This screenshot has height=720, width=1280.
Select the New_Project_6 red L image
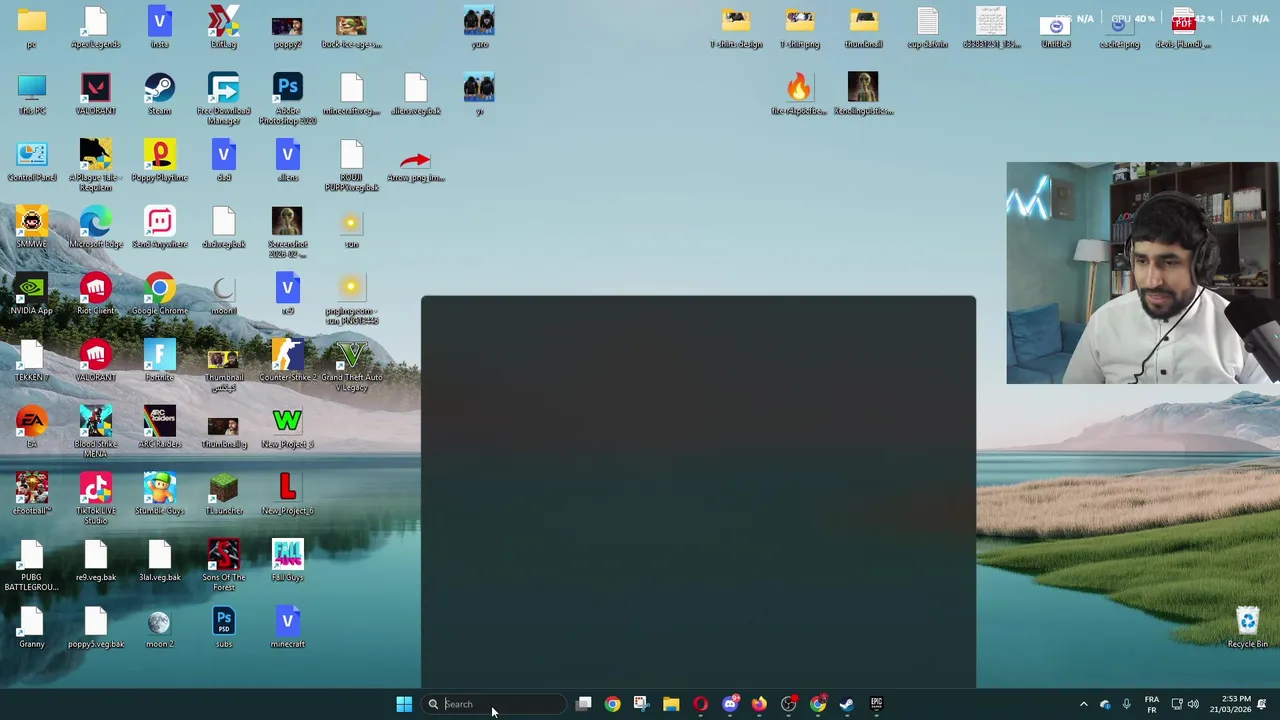tap(287, 494)
